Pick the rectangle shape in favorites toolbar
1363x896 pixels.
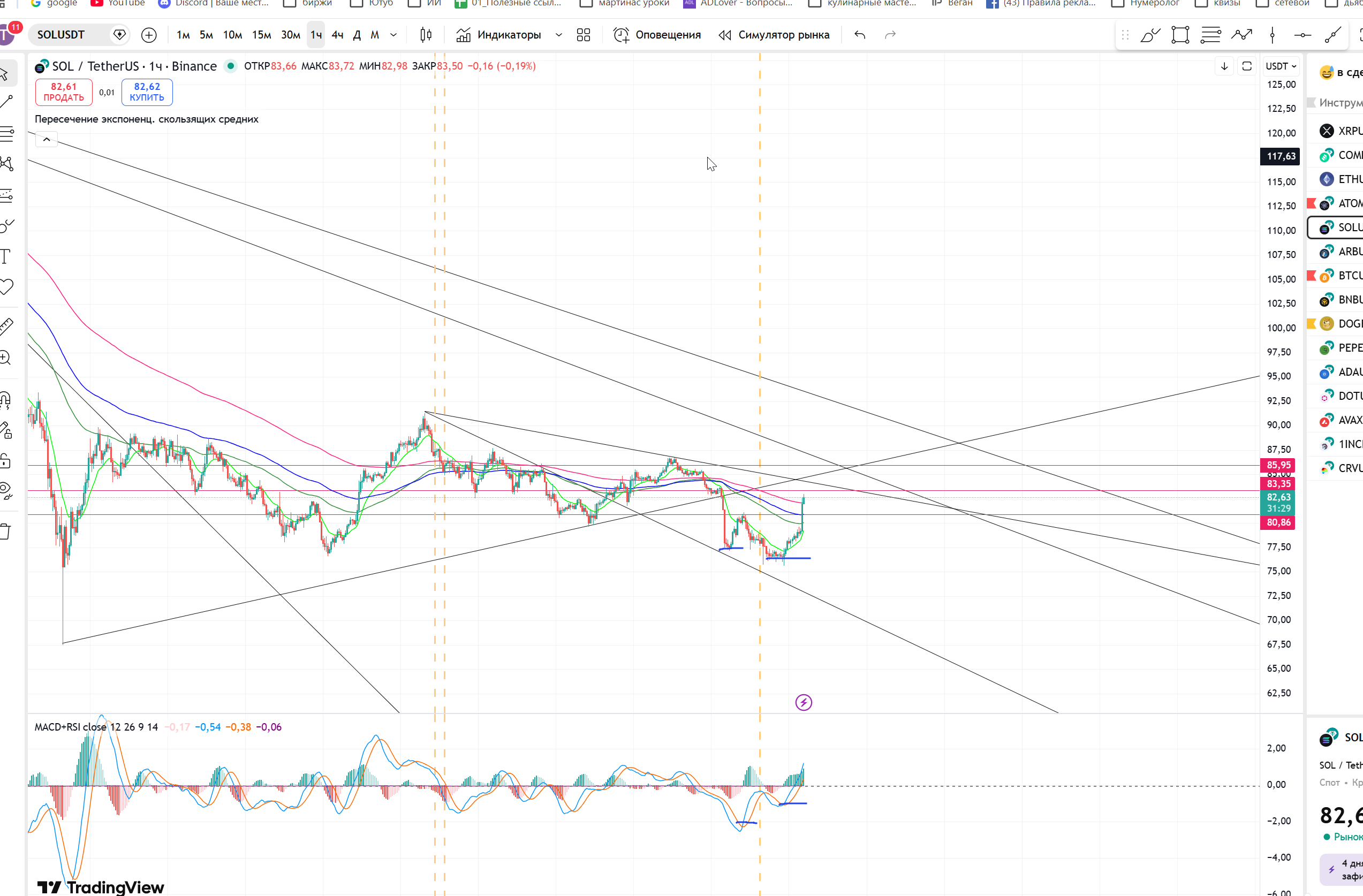point(1180,35)
